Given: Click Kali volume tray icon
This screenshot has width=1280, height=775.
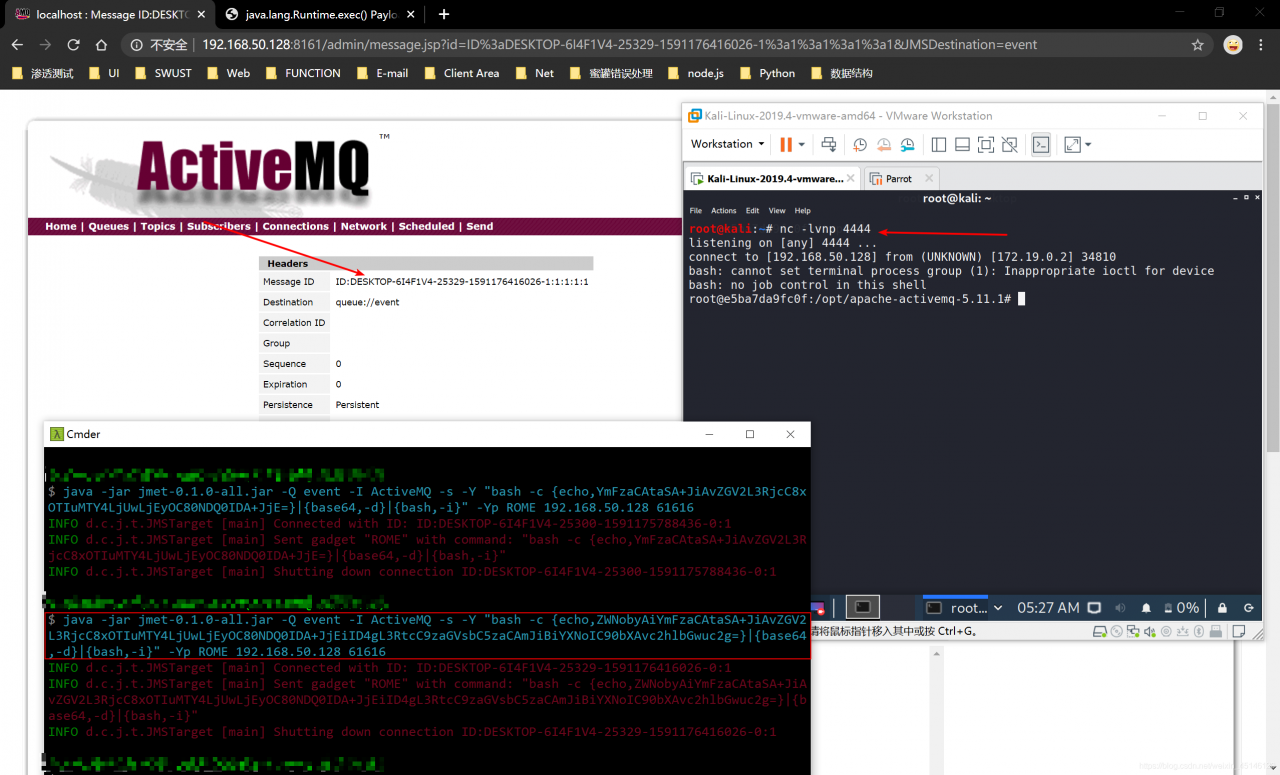Looking at the screenshot, I should pyautogui.click(x=1120, y=607).
